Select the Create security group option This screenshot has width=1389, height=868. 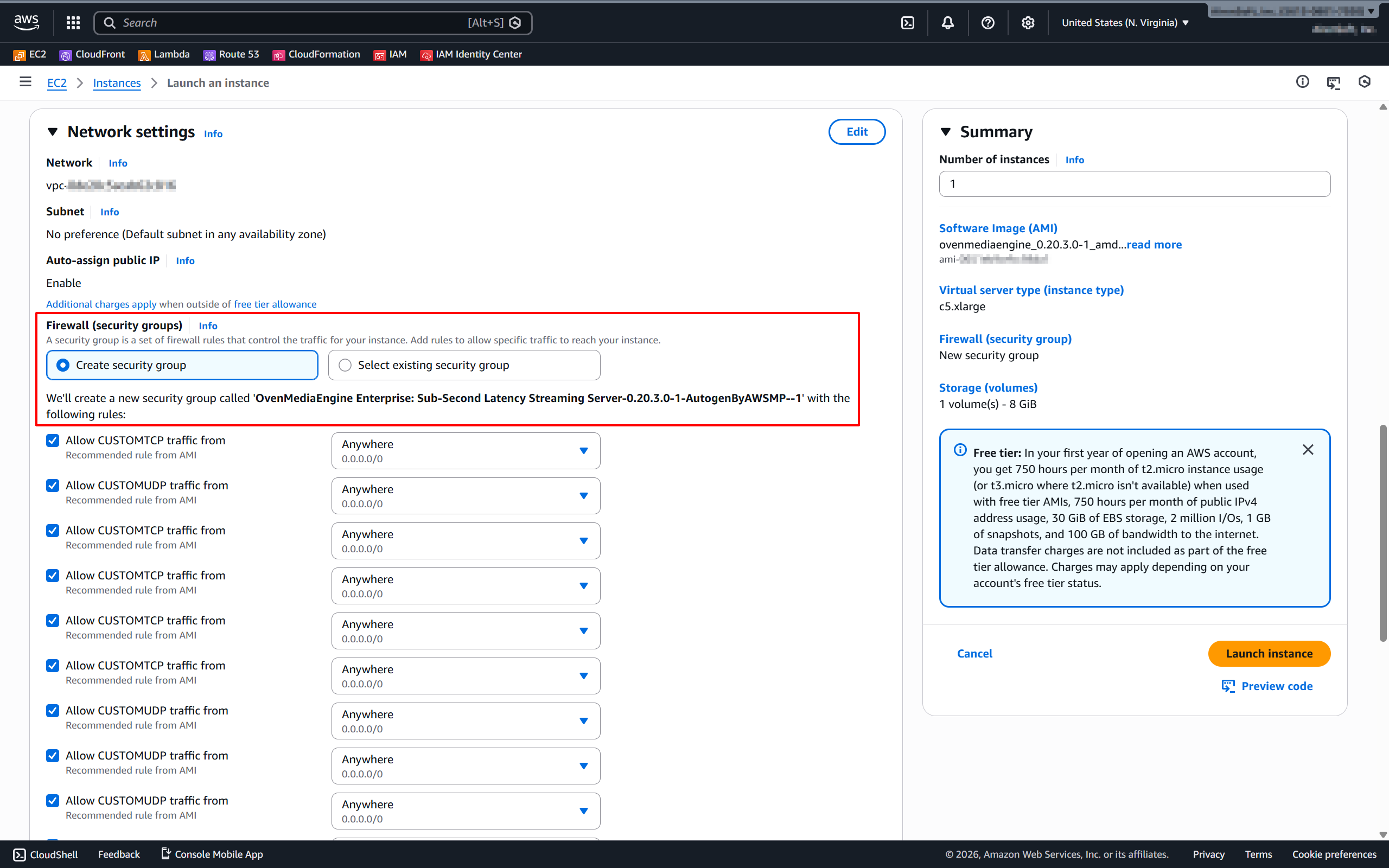(63, 365)
